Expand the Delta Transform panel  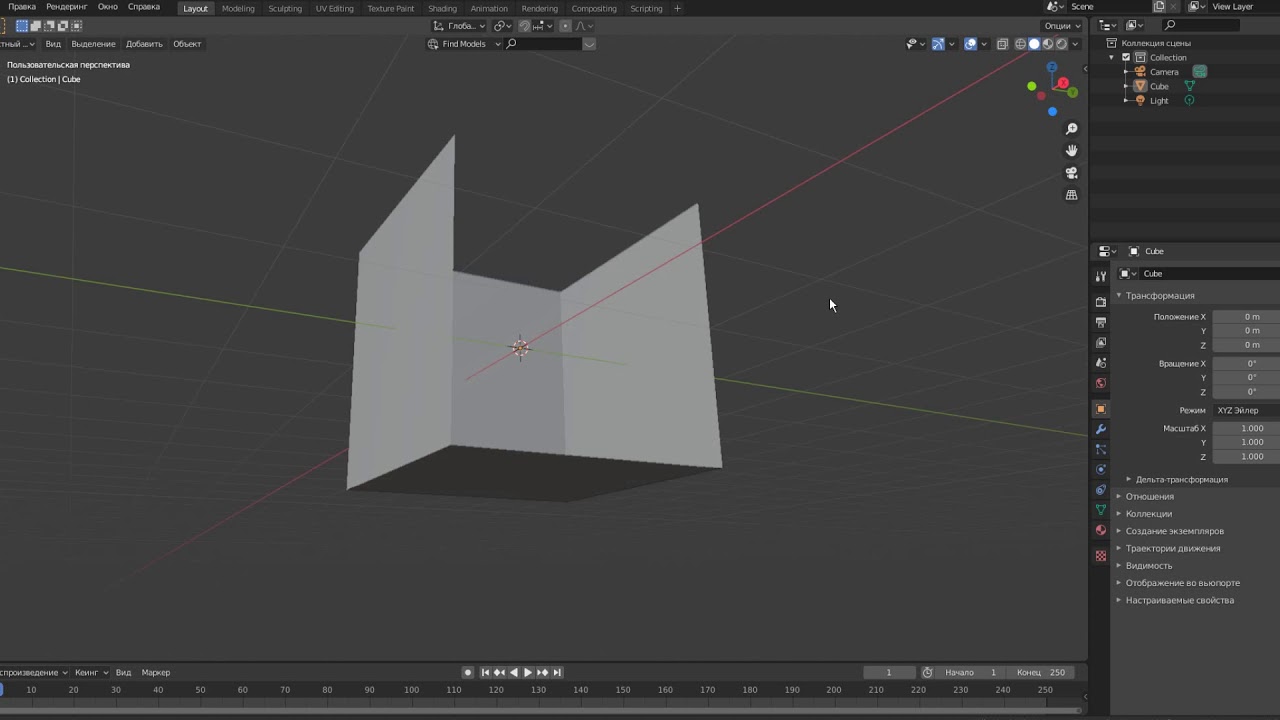coord(1181,479)
